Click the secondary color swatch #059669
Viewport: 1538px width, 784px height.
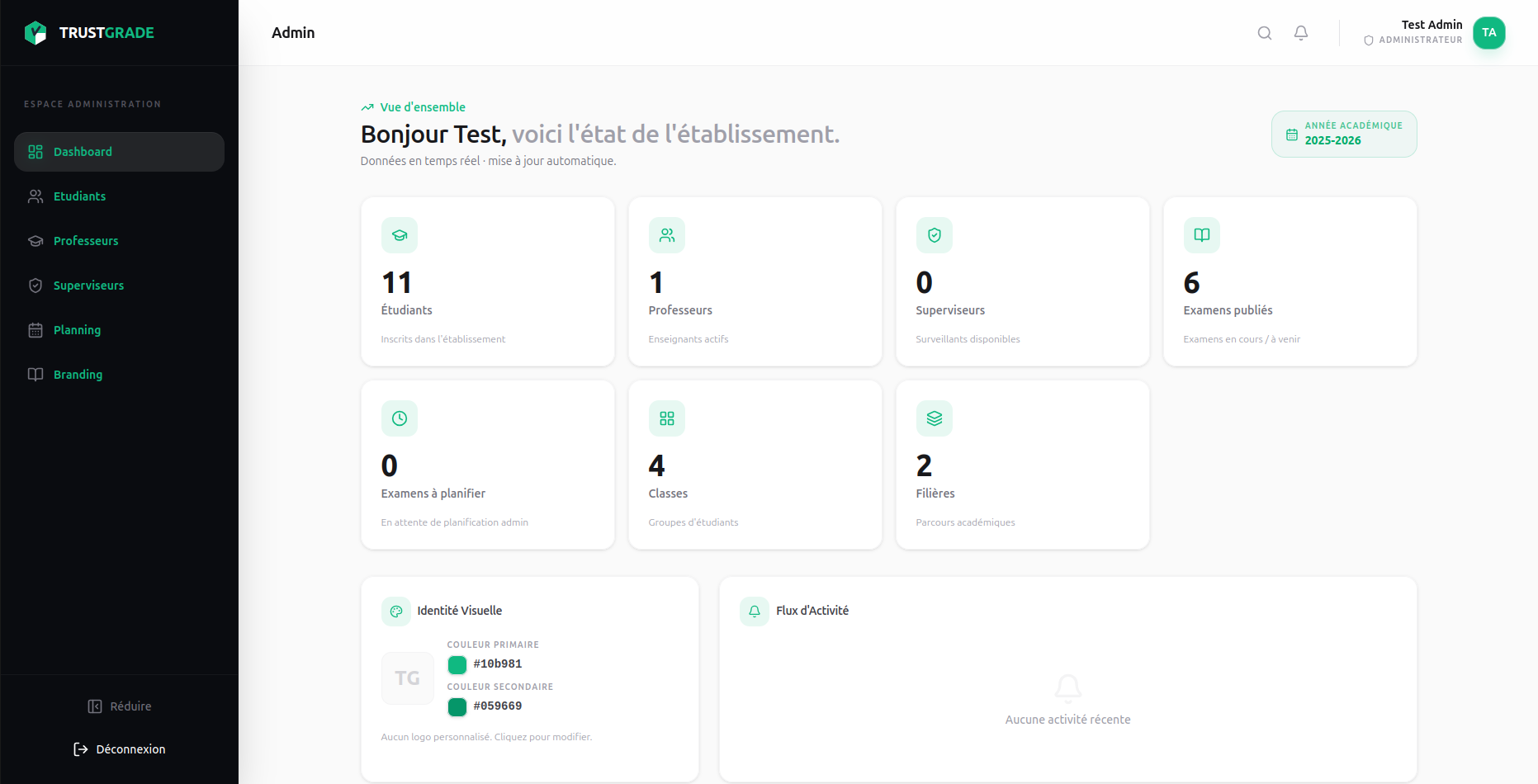(457, 706)
